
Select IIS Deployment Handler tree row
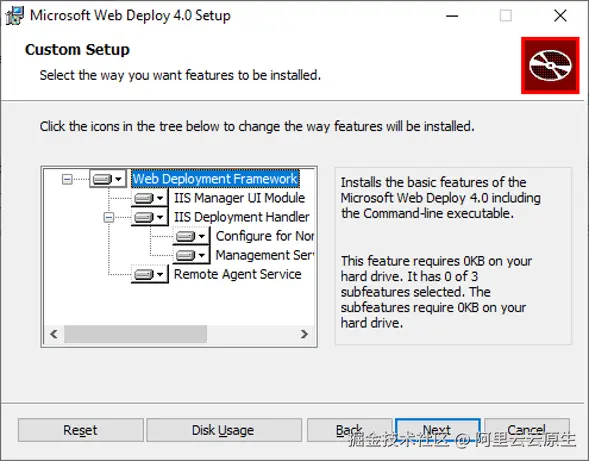(242, 217)
